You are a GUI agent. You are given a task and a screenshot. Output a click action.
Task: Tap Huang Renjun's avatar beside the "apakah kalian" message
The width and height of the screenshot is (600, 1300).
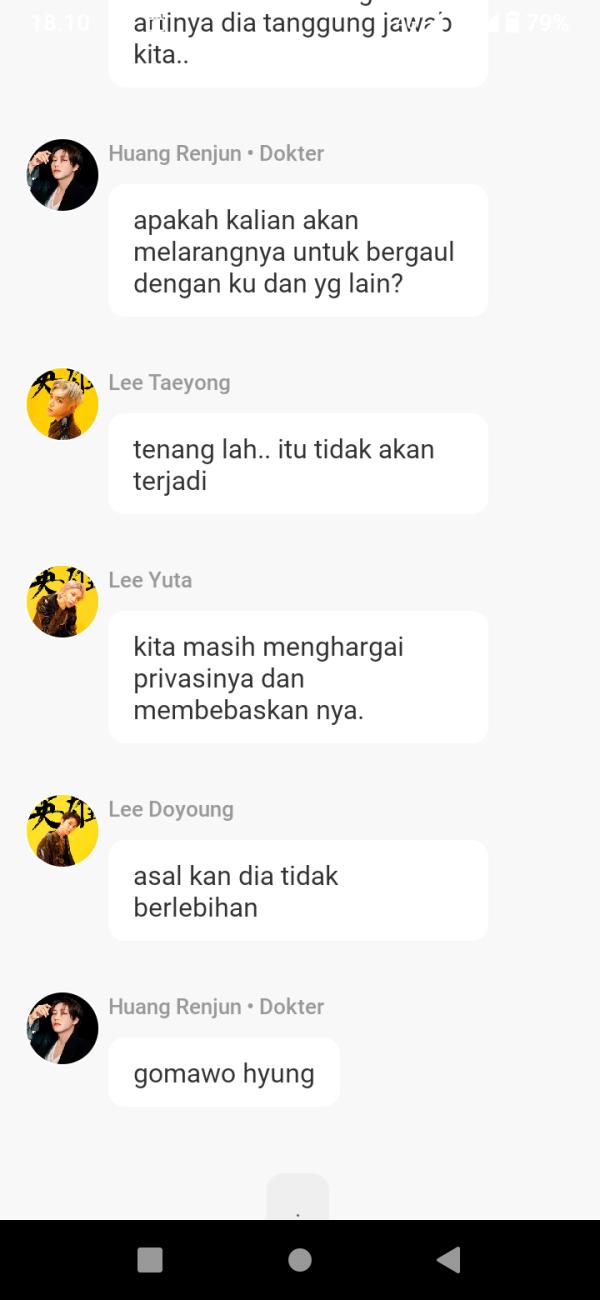[x=62, y=175]
